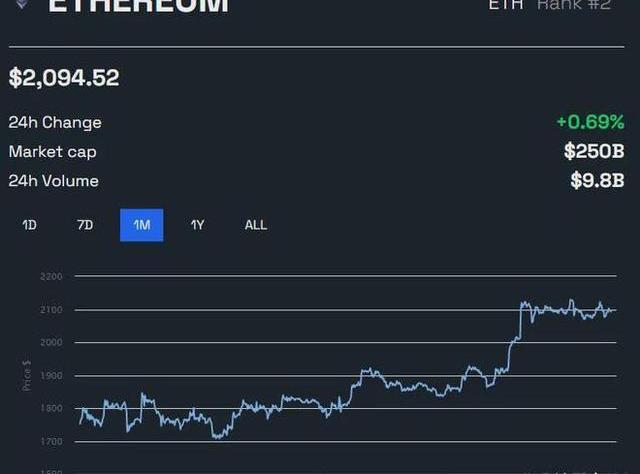
Task: Click the 24h Volume label
Action: click(x=54, y=181)
